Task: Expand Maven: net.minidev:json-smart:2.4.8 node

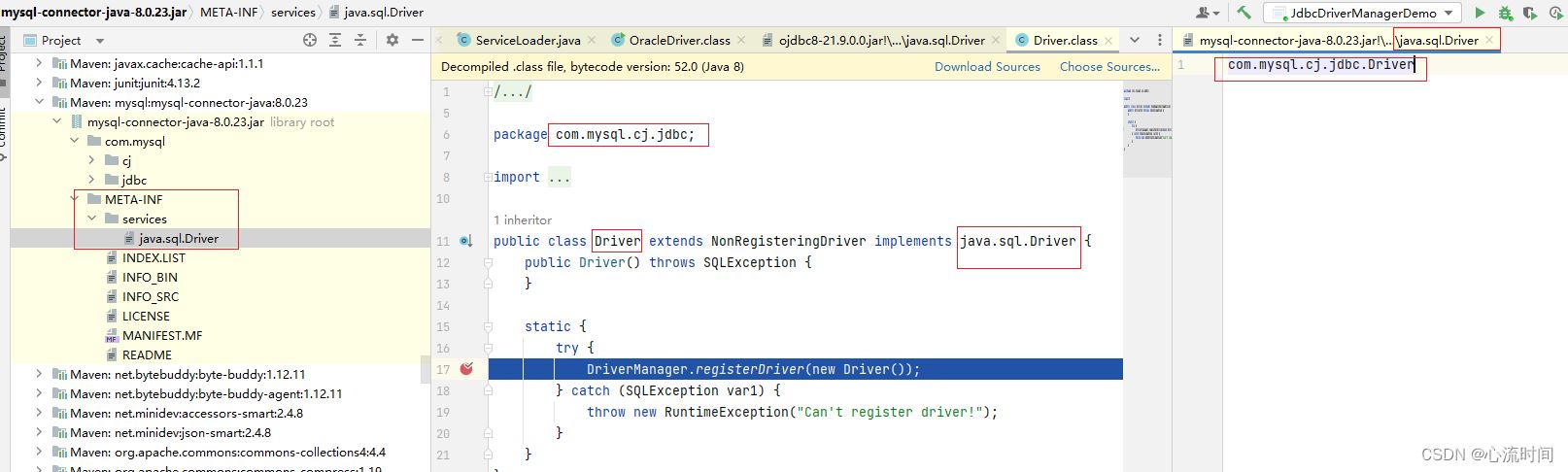Action: point(39,432)
